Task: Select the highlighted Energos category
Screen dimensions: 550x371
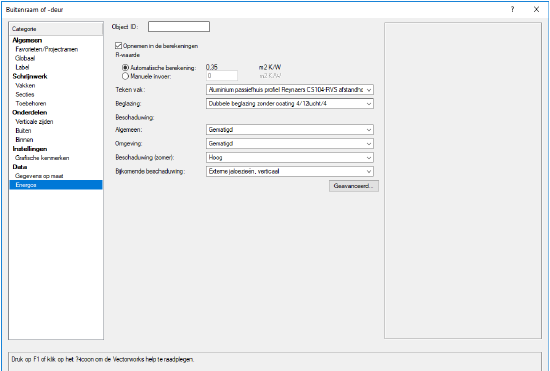Action: [x=56, y=185]
